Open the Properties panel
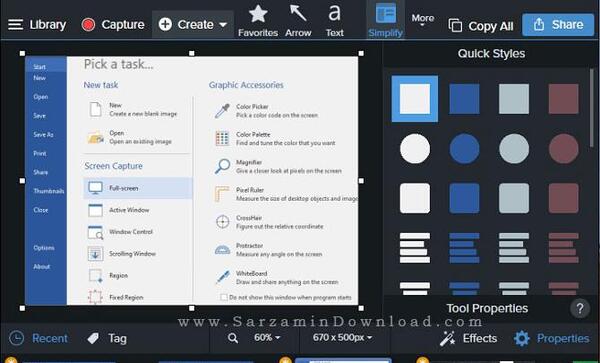The width and height of the screenshot is (600, 363). tap(551, 338)
